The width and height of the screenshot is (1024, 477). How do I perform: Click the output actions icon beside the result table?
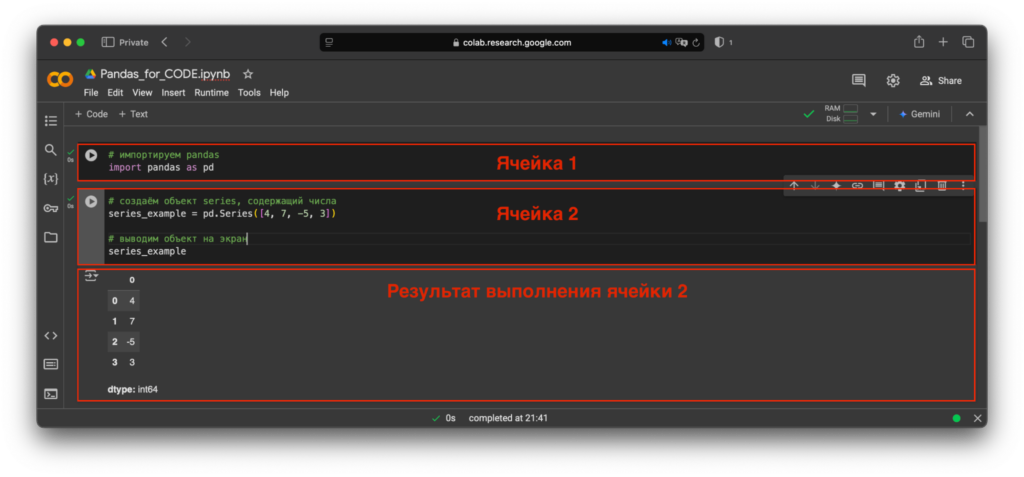tap(91, 276)
